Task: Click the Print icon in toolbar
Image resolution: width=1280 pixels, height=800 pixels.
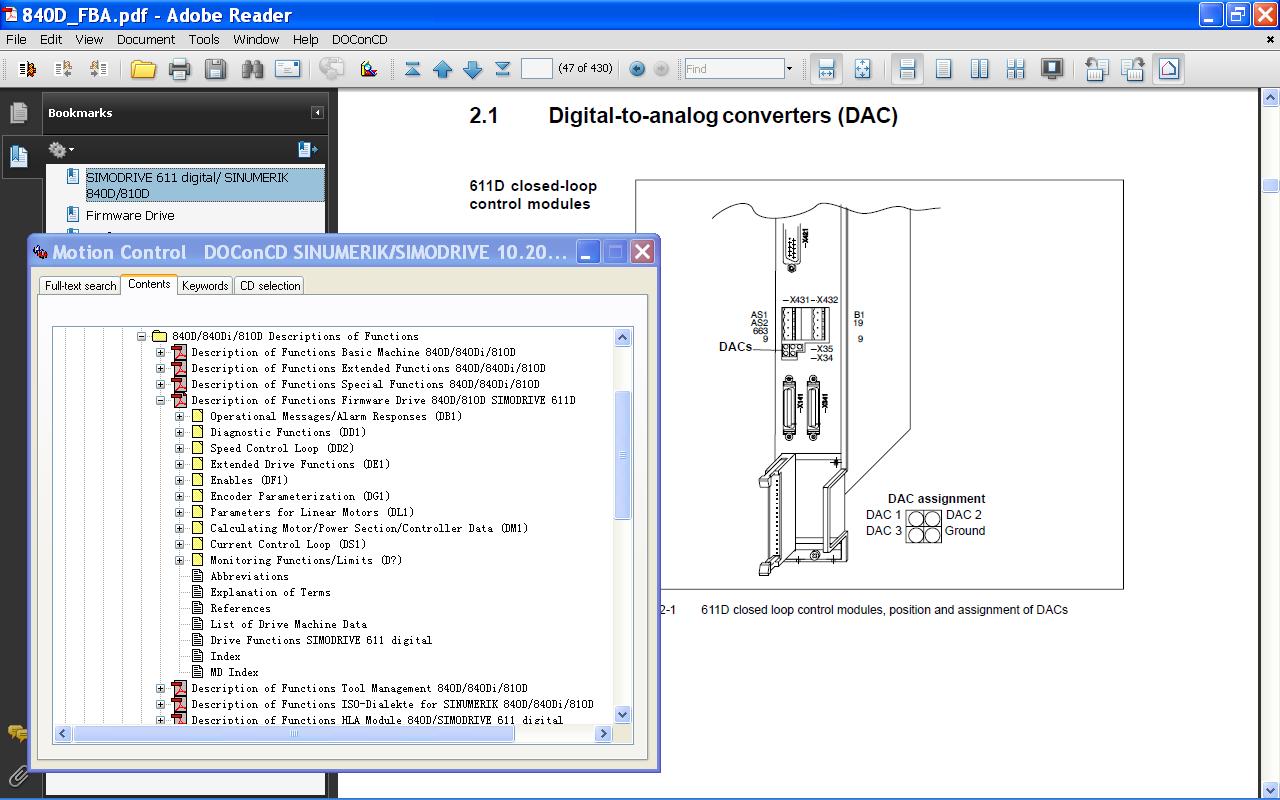Action: pyautogui.click(x=179, y=69)
